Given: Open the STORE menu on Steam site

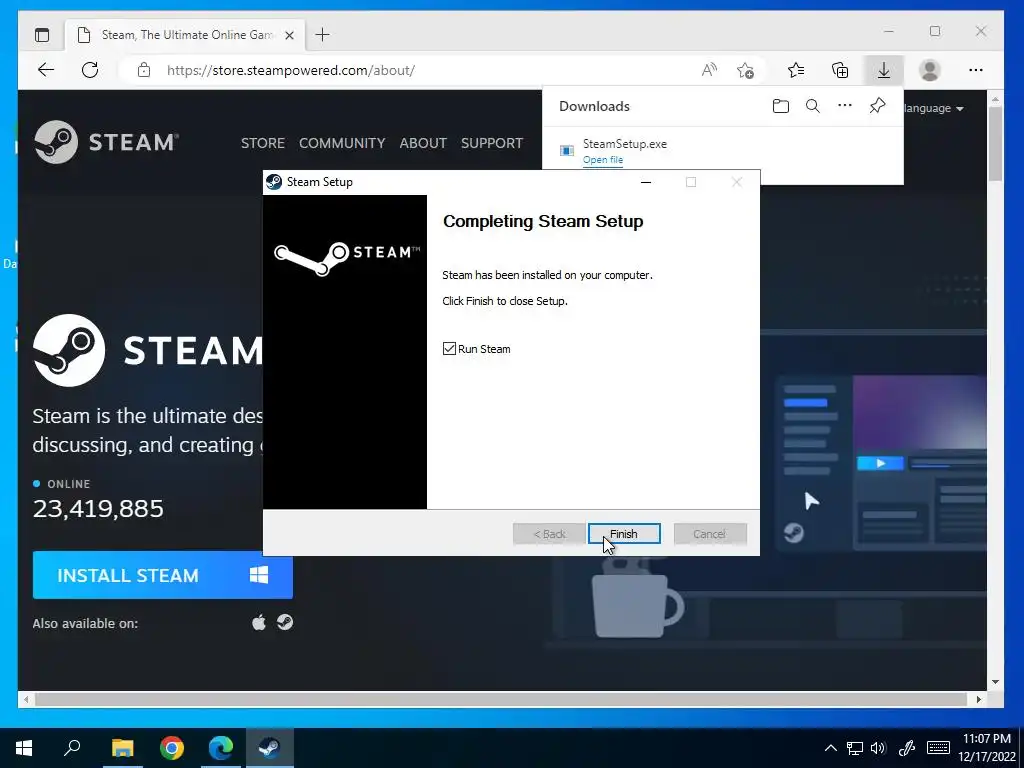Looking at the screenshot, I should pyautogui.click(x=263, y=143).
